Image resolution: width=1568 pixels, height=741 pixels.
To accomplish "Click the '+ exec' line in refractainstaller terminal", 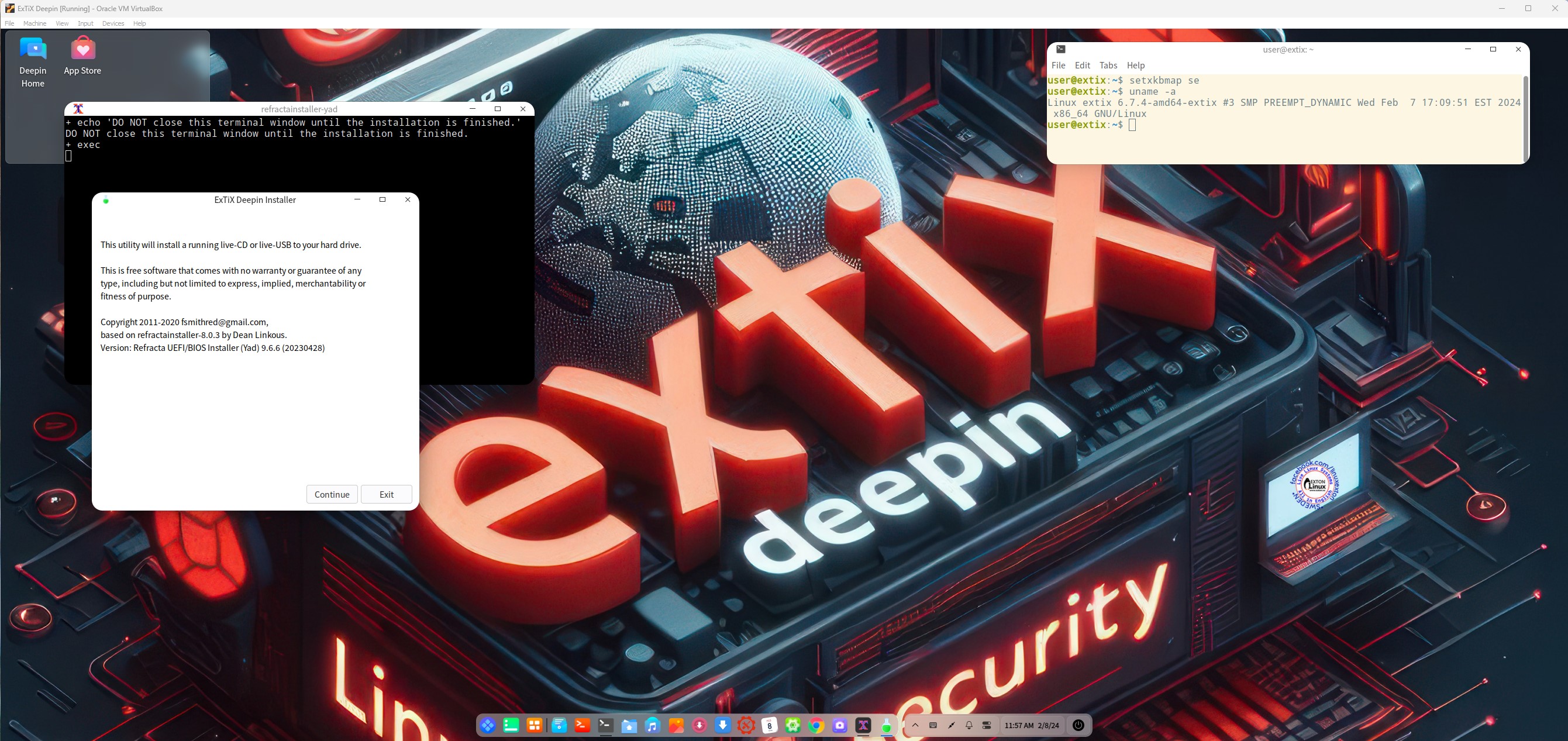I will (83, 145).
